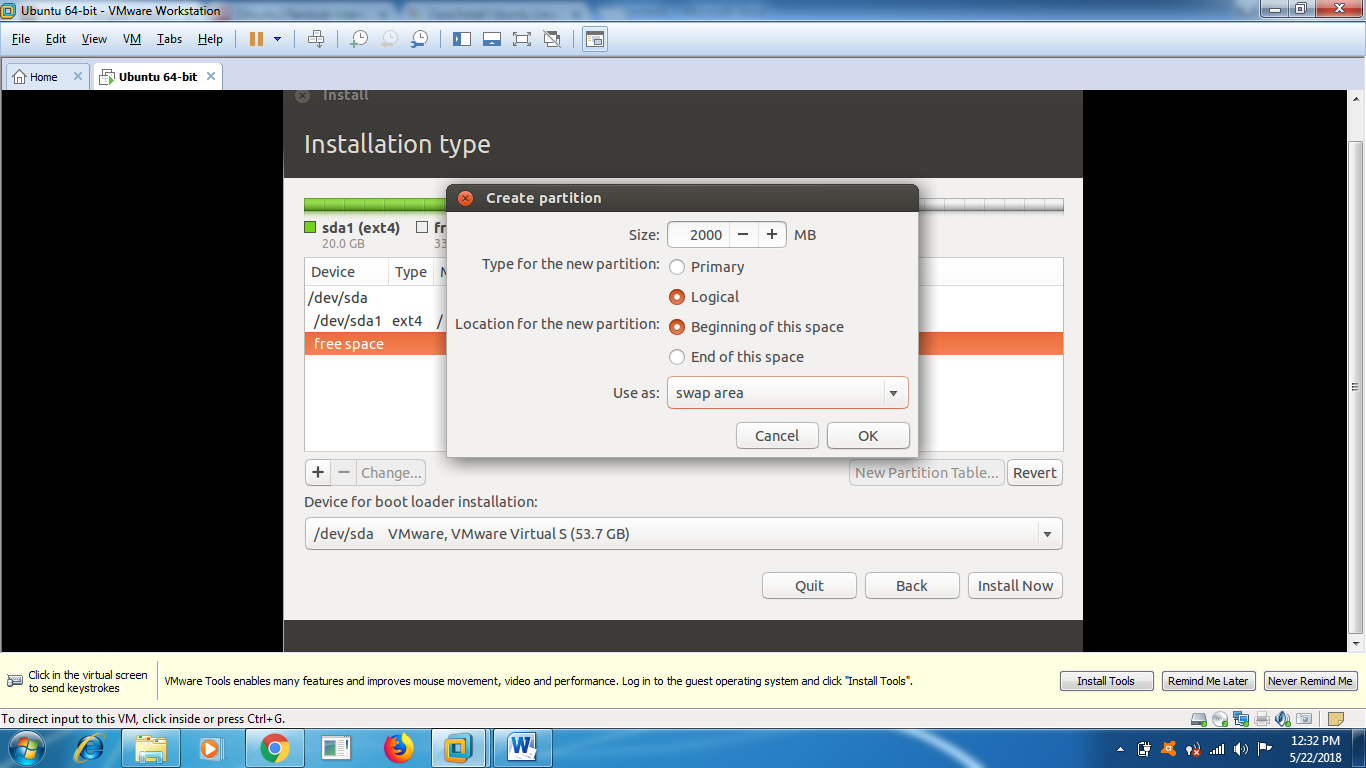Send Ctrl+Alt+Del to the guest
This screenshot has width=1366, height=768.
click(316, 39)
